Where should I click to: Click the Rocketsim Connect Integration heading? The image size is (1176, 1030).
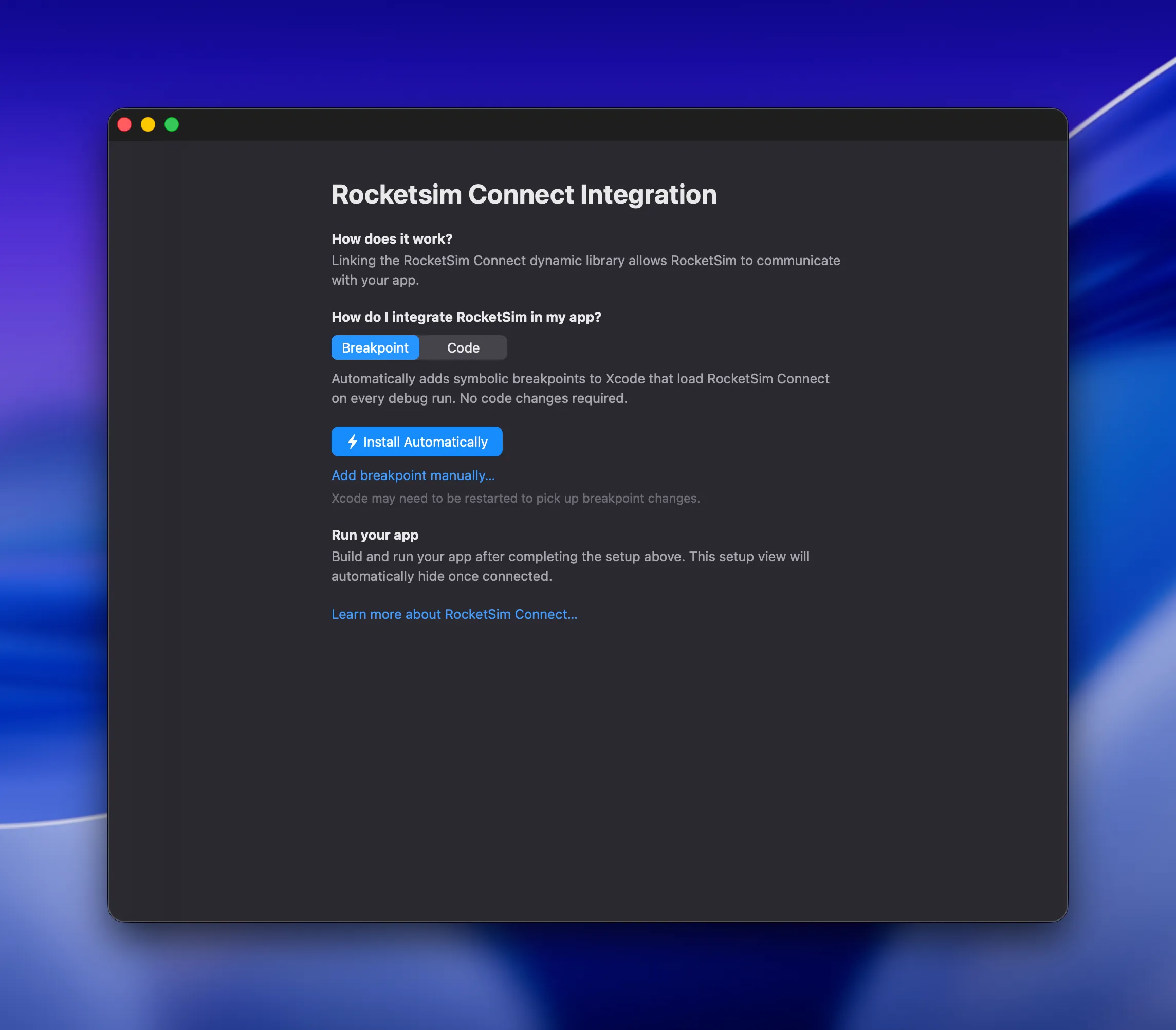coord(524,194)
